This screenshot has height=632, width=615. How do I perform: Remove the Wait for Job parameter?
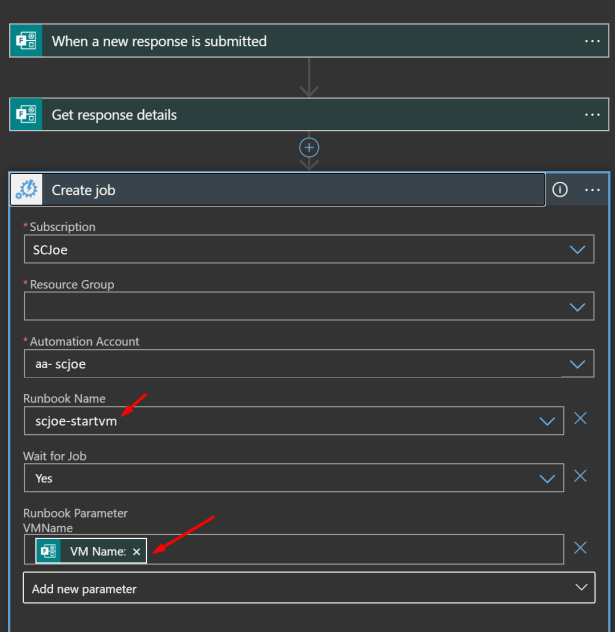click(x=580, y=476)
